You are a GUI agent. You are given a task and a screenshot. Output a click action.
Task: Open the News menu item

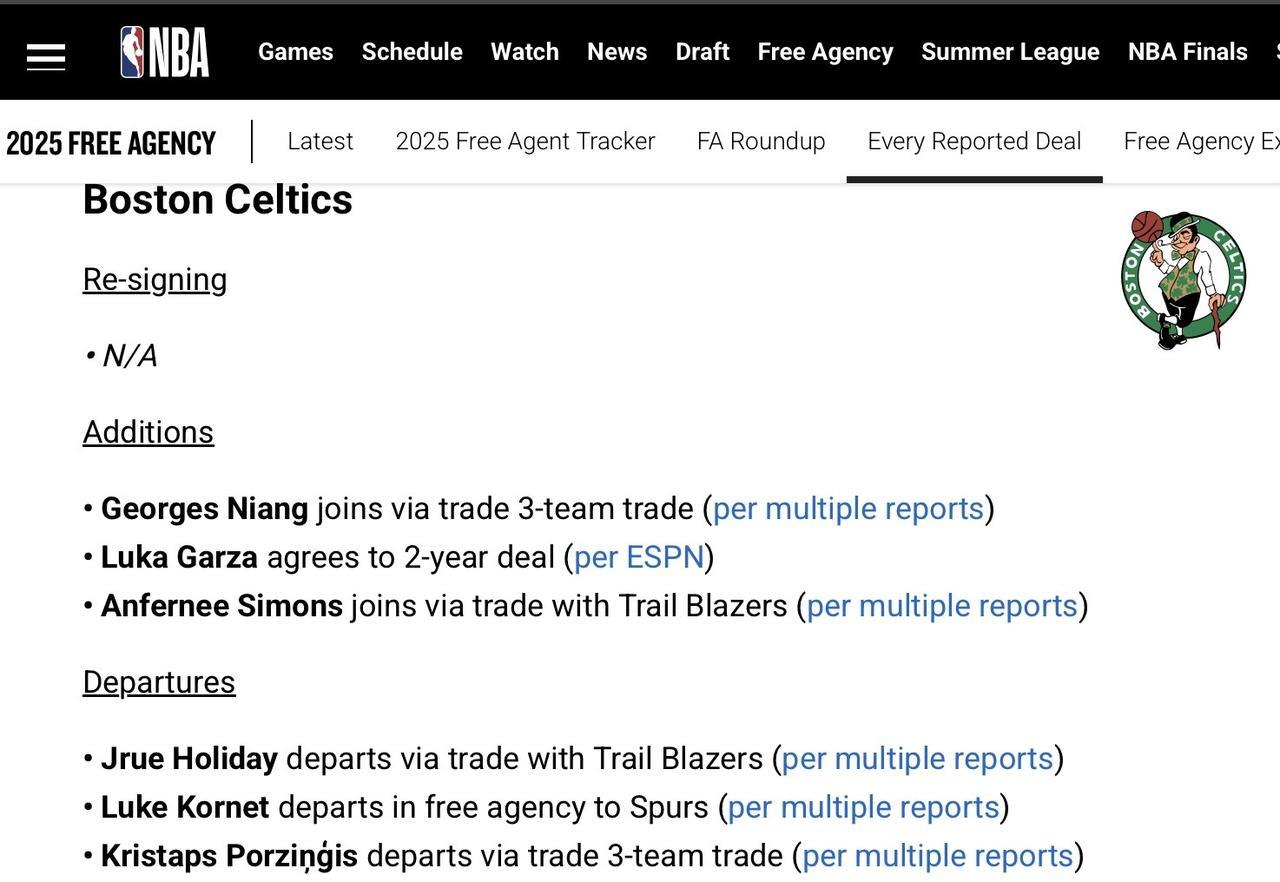617,52
